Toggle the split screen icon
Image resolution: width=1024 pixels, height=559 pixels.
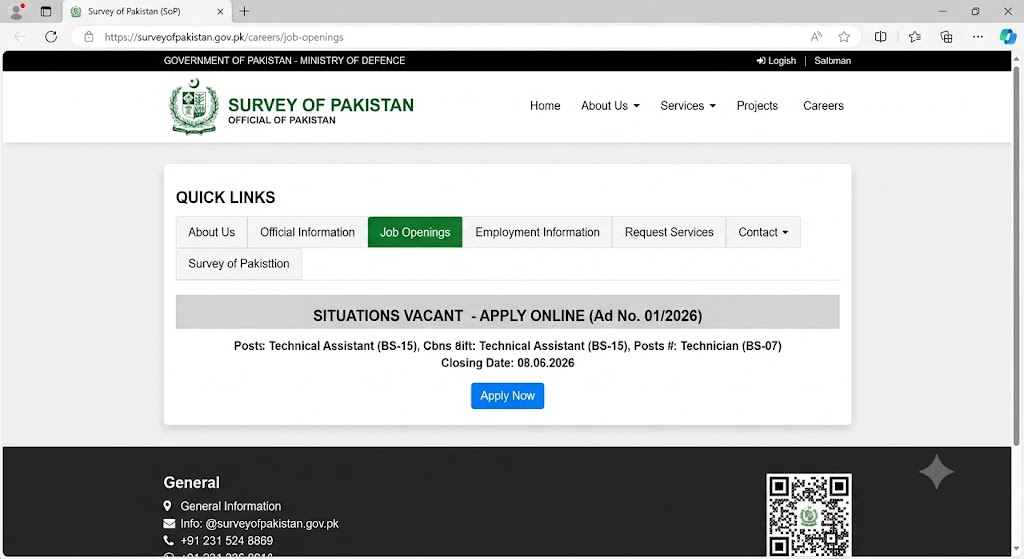pos(880,37)
